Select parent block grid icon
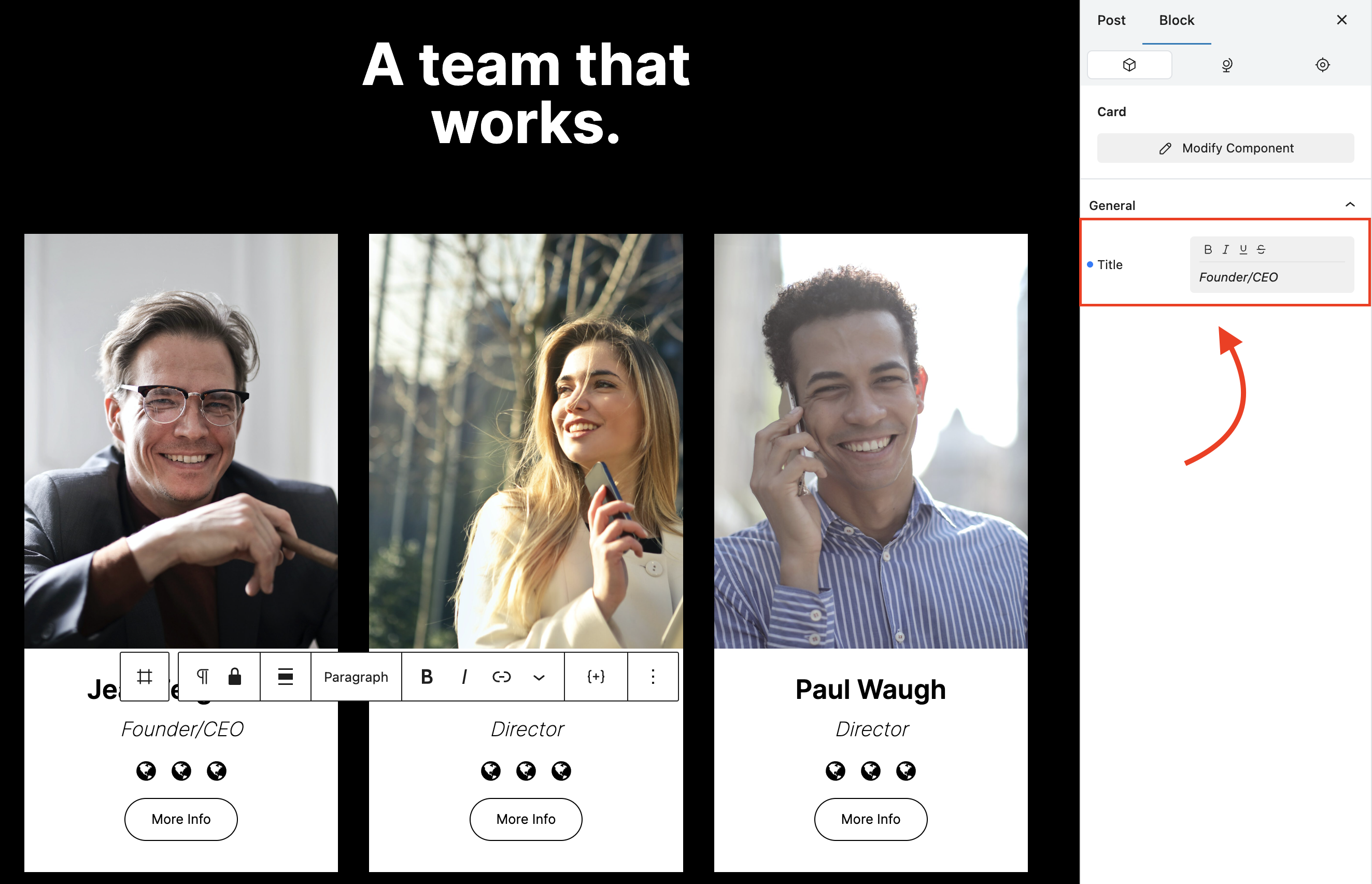1372x884 pixels. [x=145, y=676]
